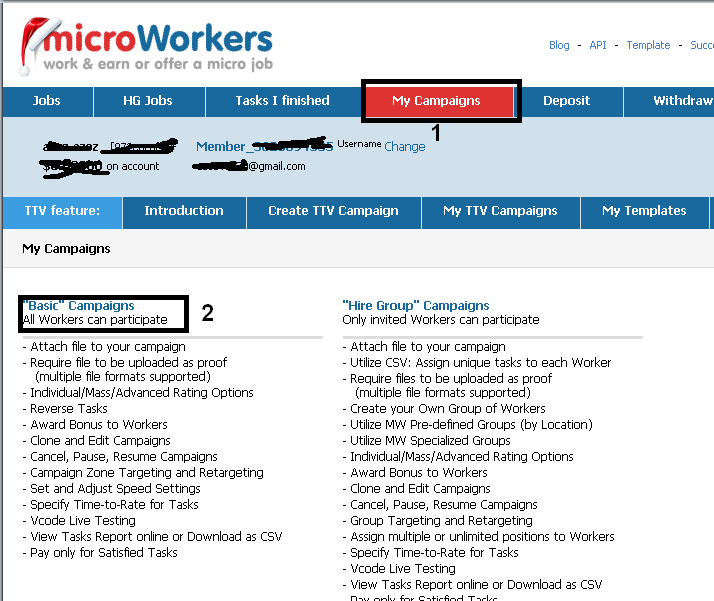714x601 pixels.
Task: Click 'Assign multiple or unlimited positions' item
Action: click(482, 537)
